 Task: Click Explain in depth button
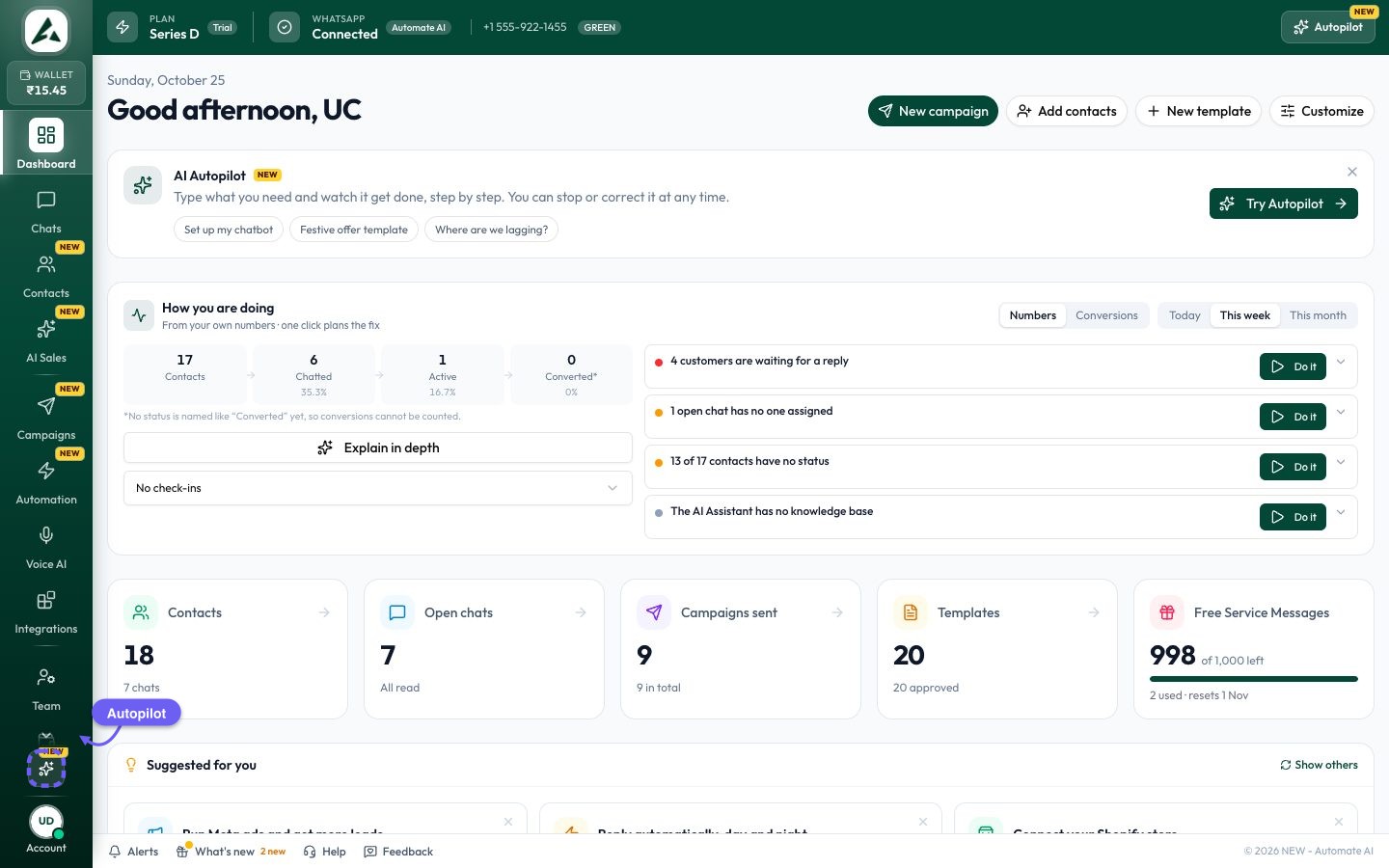(x=378, y=448)
